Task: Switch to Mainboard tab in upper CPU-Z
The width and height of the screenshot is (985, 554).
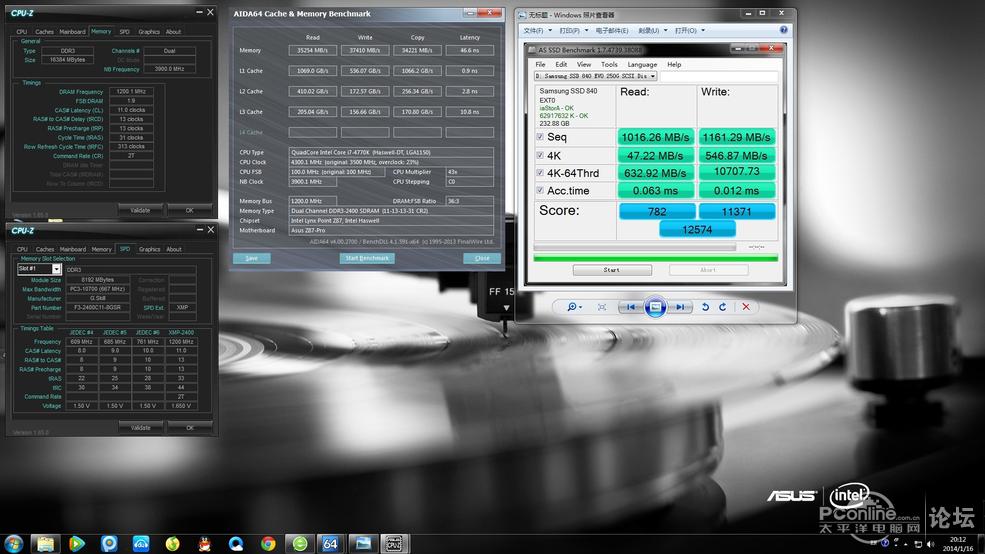Action: [x=72, y=31]
